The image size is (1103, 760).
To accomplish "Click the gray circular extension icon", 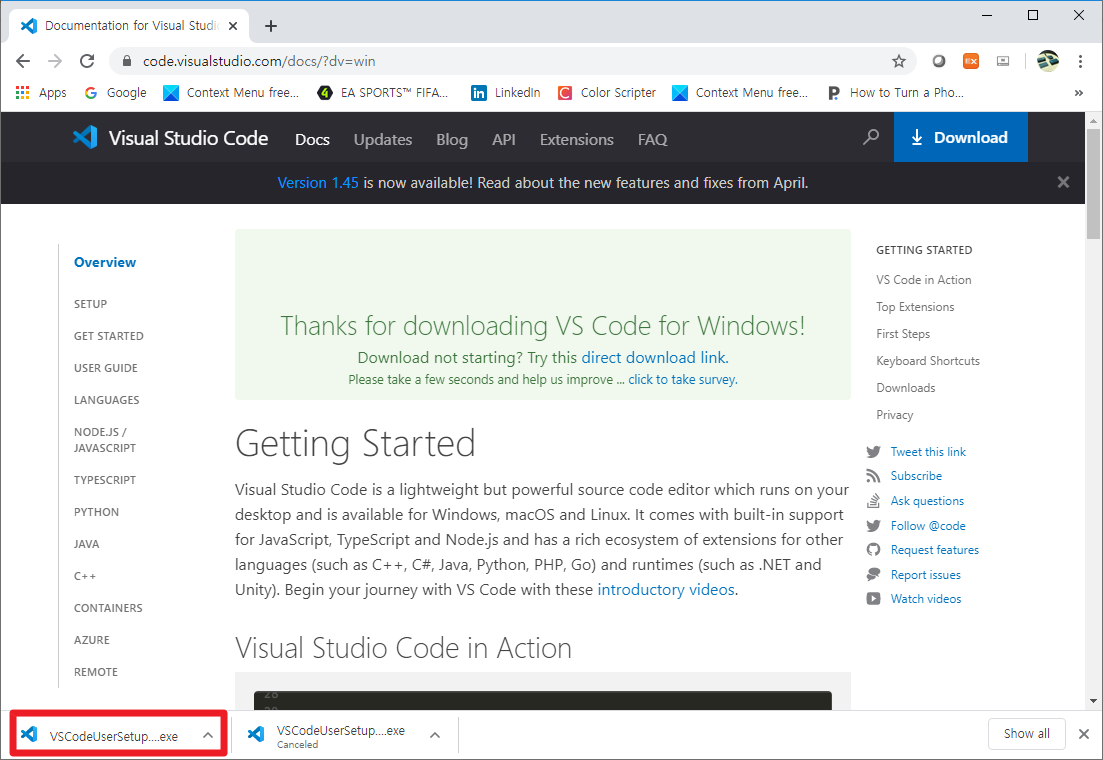I will (938, 61).
